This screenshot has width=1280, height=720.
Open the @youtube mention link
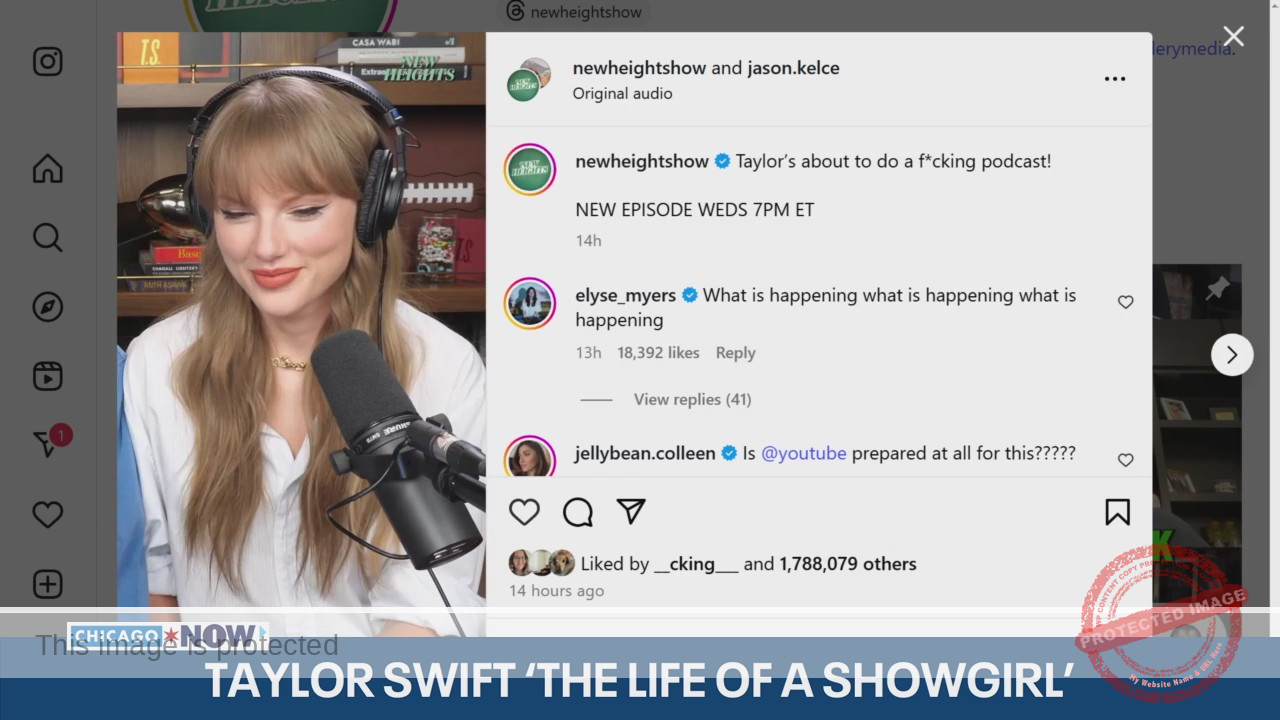click(x=804, y=453)
